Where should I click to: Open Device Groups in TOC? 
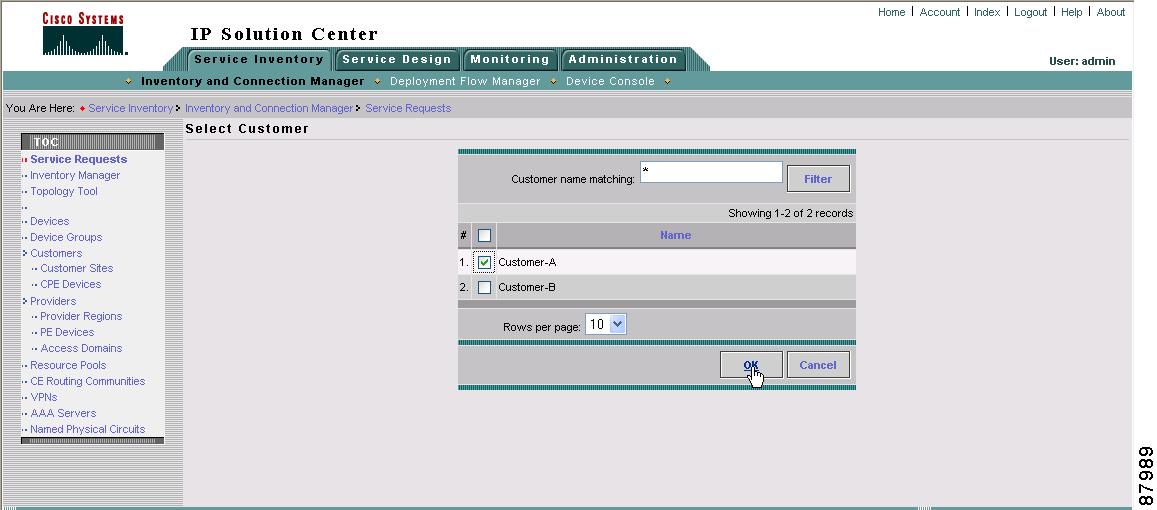[x=66, y=237]
